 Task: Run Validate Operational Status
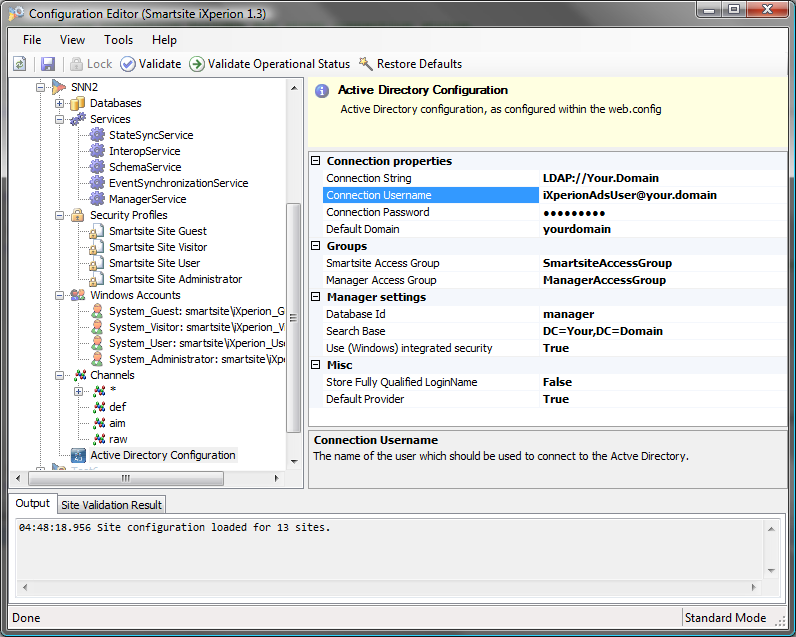(x=270, y=64)
